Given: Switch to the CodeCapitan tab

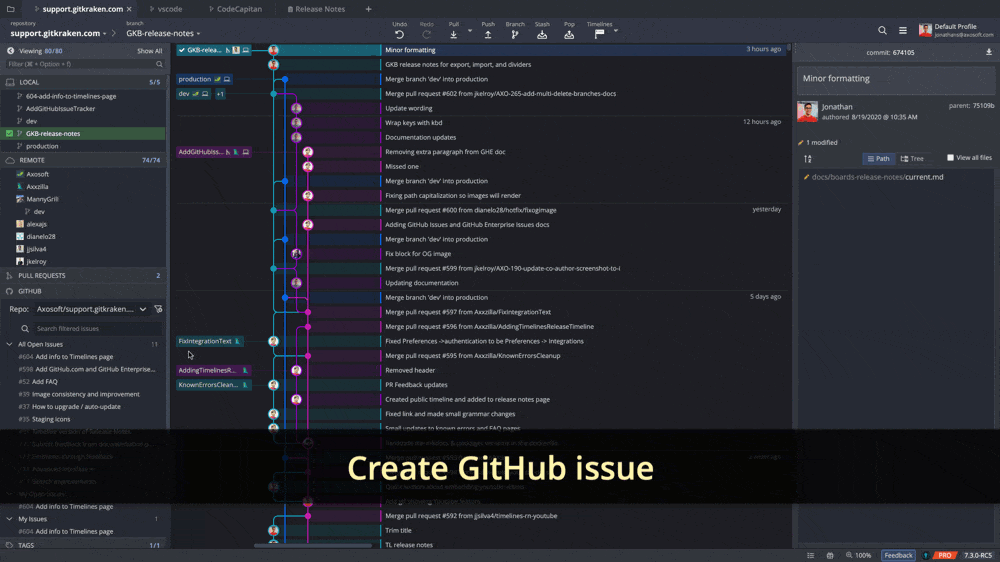Looking at the screenshot, I should coord(235,9).
